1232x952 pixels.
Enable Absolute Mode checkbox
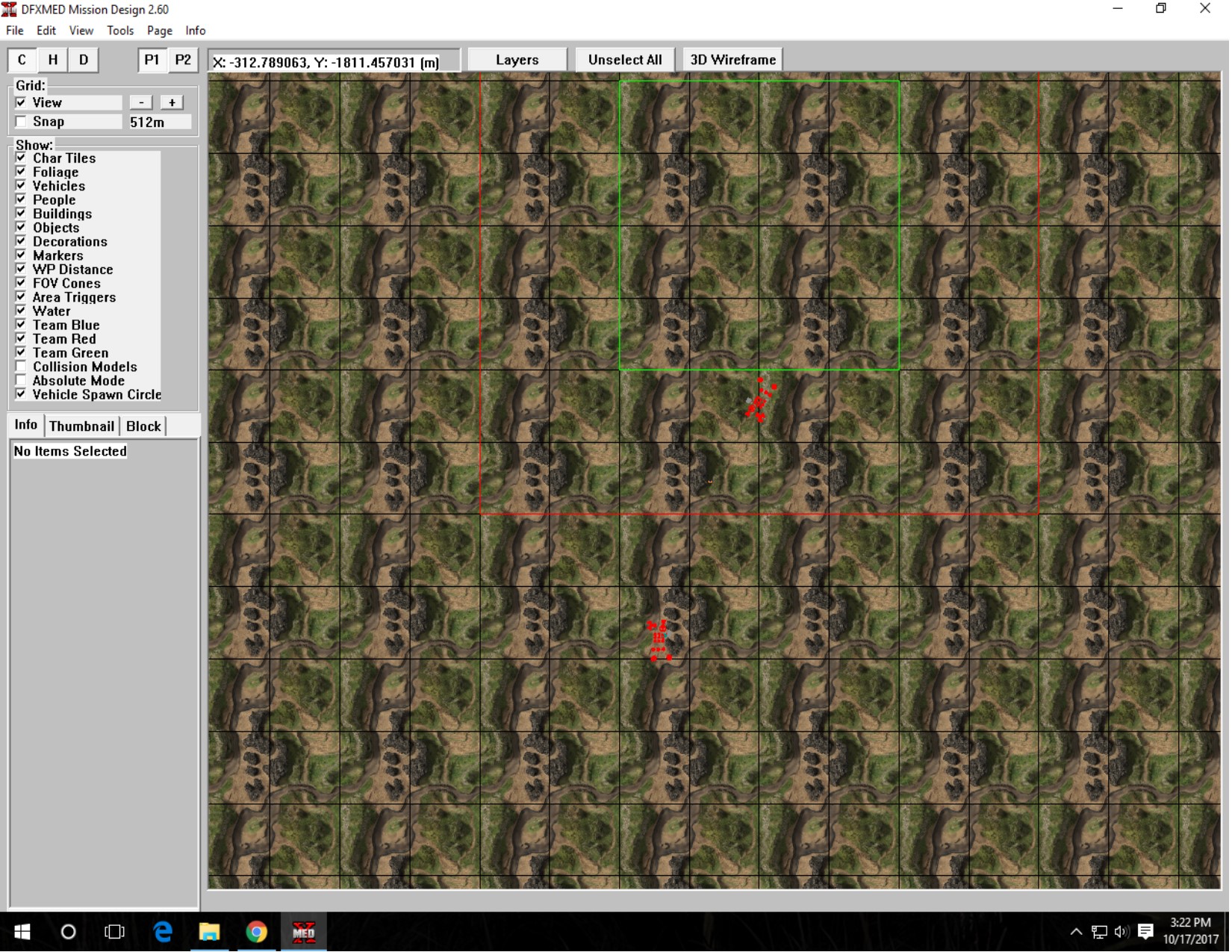(21, 381)
